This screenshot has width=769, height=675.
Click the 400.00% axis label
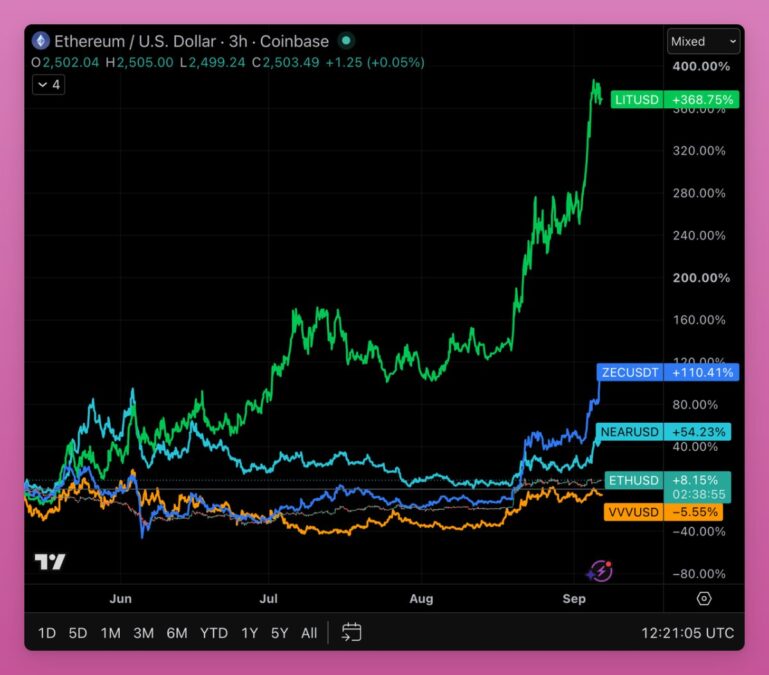click(x=701, y=66)
